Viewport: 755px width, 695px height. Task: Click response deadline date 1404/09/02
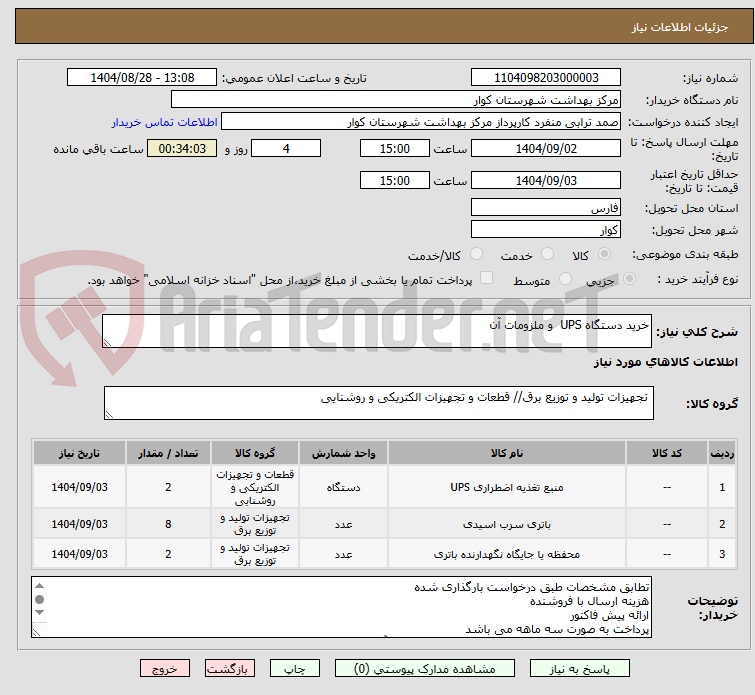point(546,148)
